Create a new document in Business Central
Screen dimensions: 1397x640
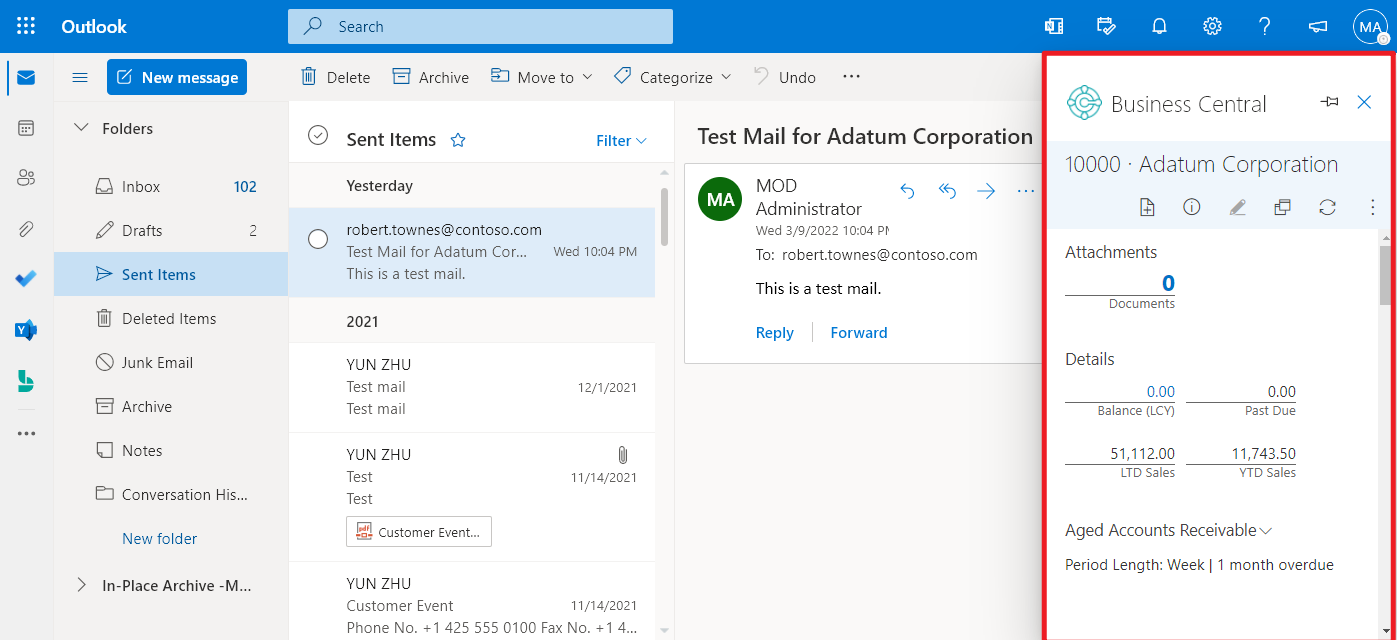pyautogui.click(x=1147, y=207)
